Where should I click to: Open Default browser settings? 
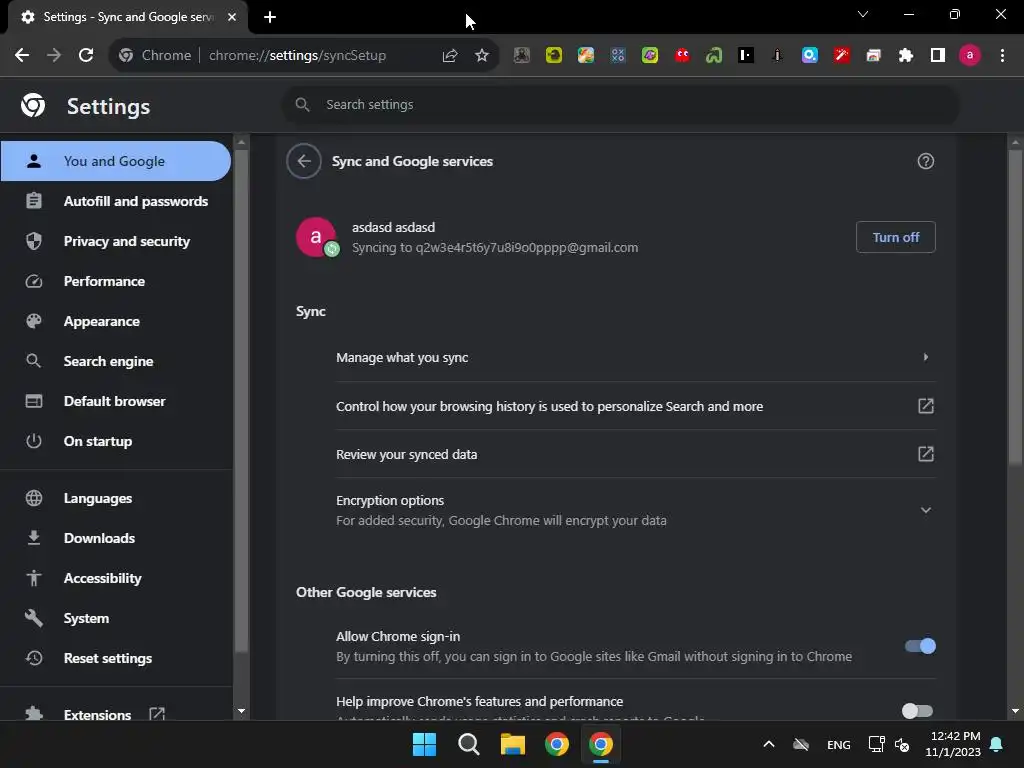click(116, 401)
